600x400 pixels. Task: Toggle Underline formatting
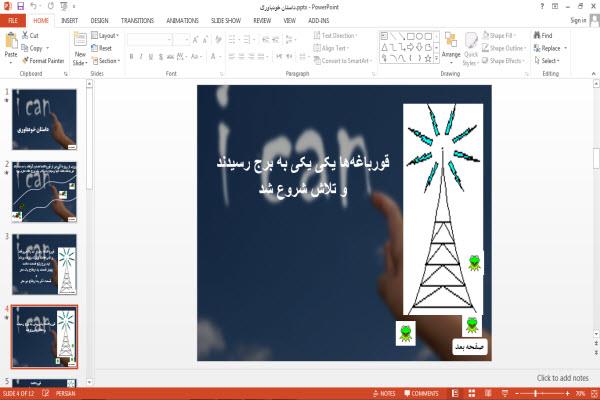click(151, 57)
